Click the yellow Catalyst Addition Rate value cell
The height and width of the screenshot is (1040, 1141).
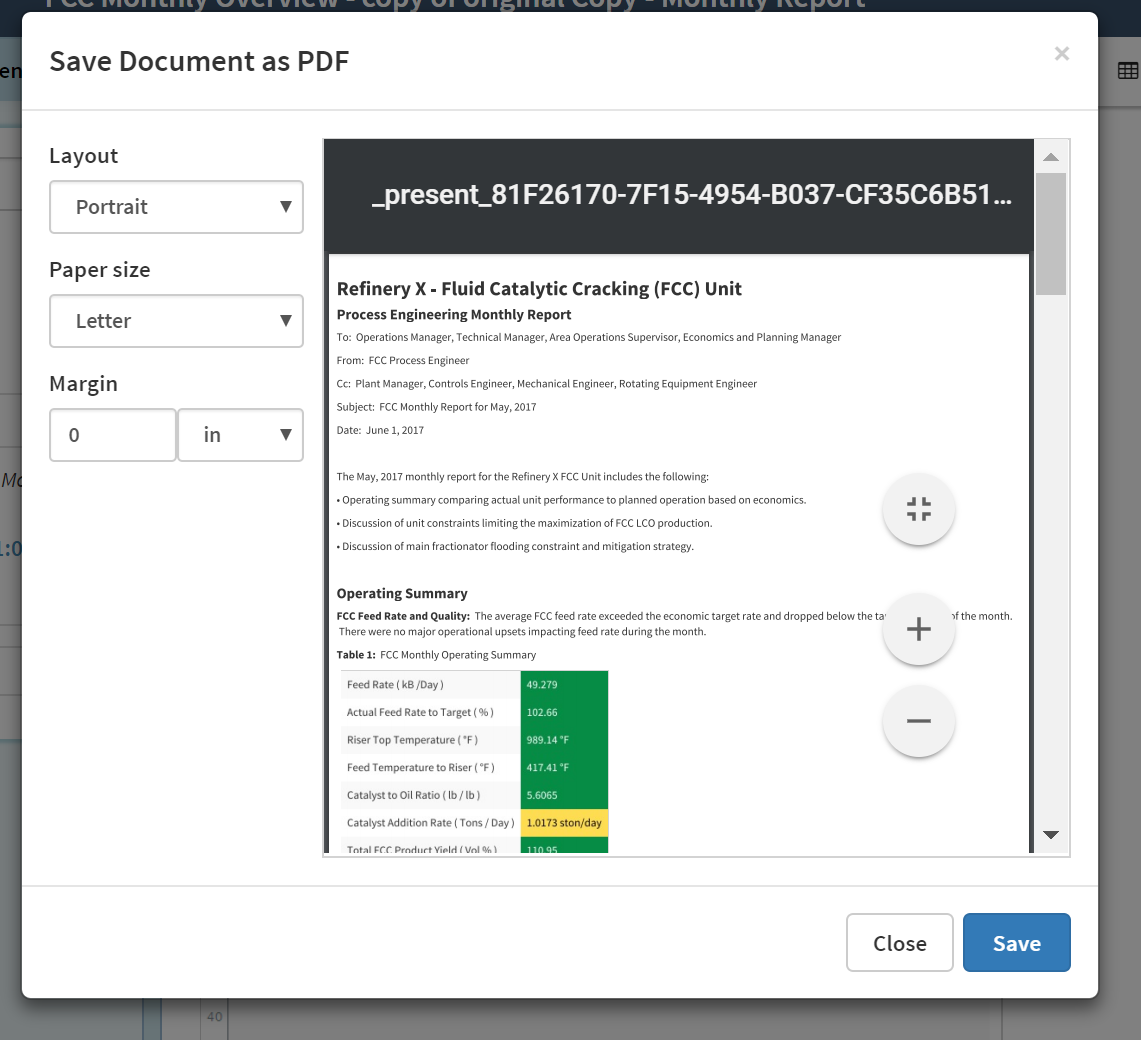pos(564,823)
